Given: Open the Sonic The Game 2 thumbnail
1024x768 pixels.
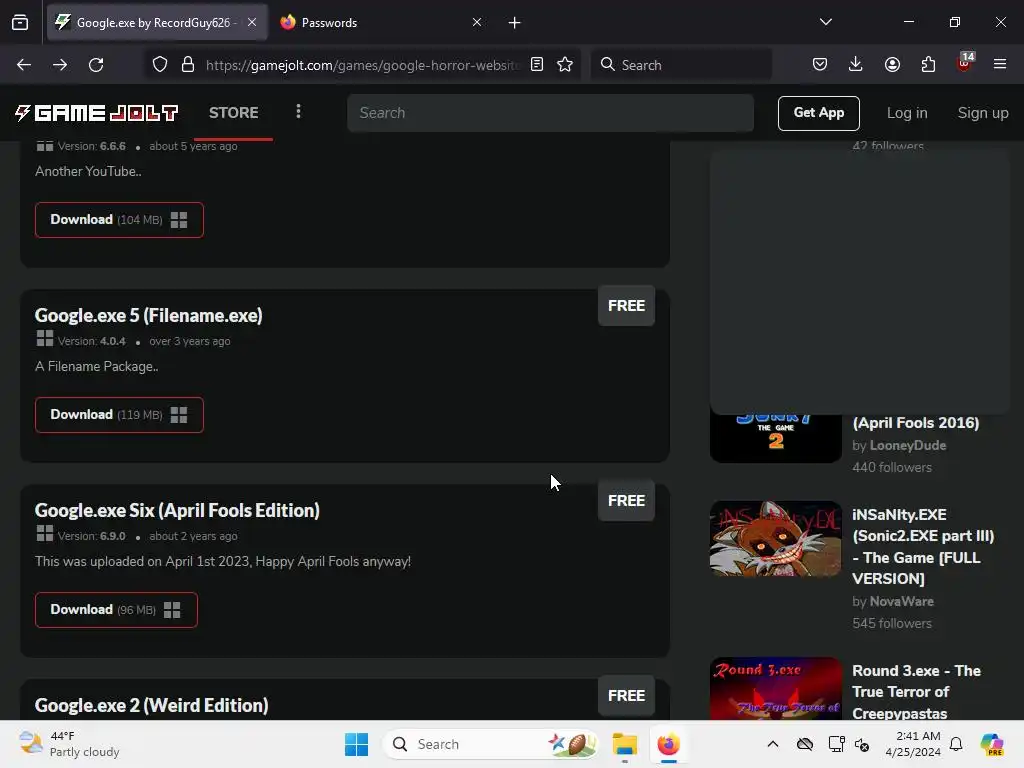Looking at the screenshot, I should (776, 438).
